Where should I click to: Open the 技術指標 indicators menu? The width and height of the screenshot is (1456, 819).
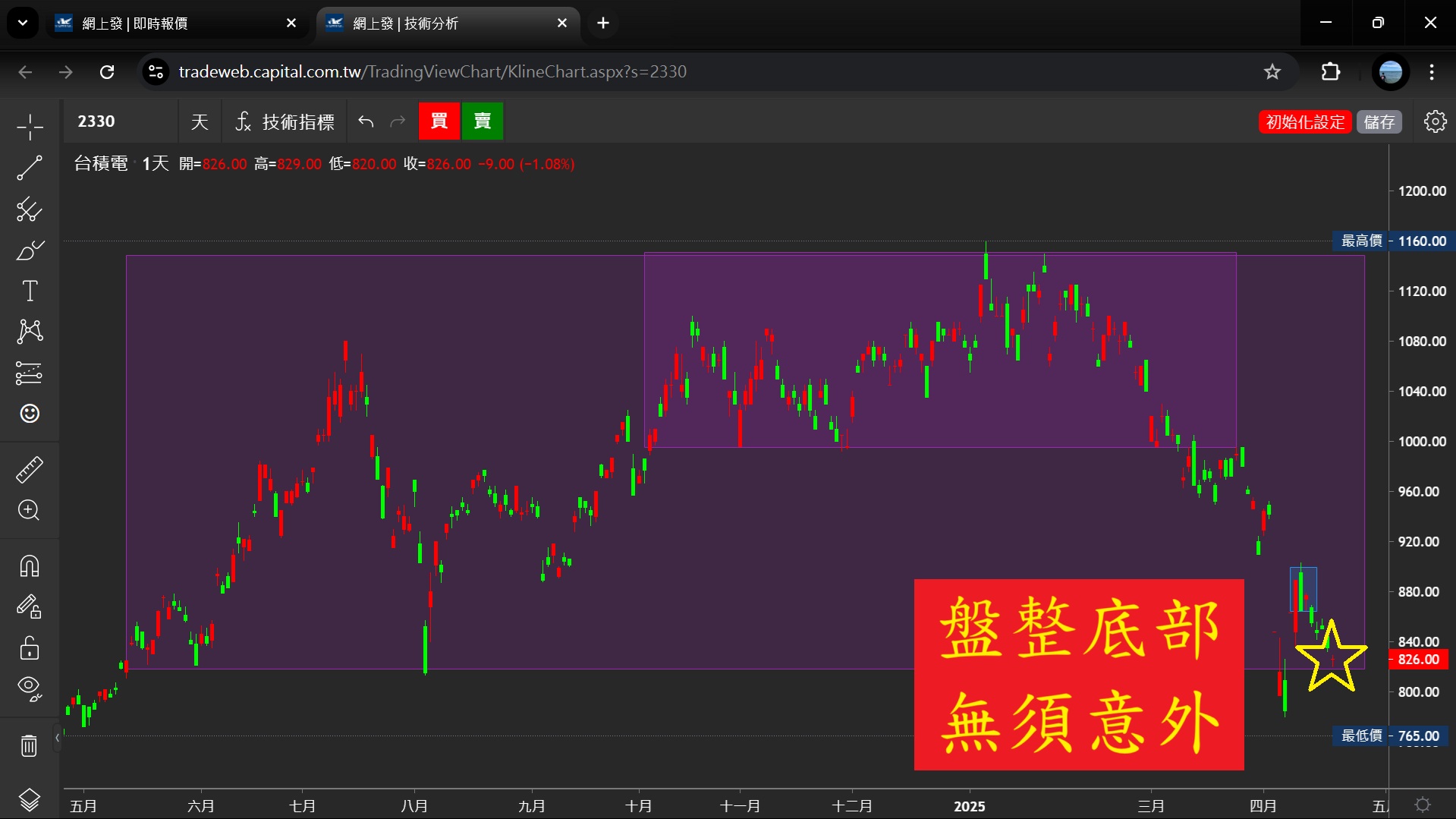click(285, 121)
